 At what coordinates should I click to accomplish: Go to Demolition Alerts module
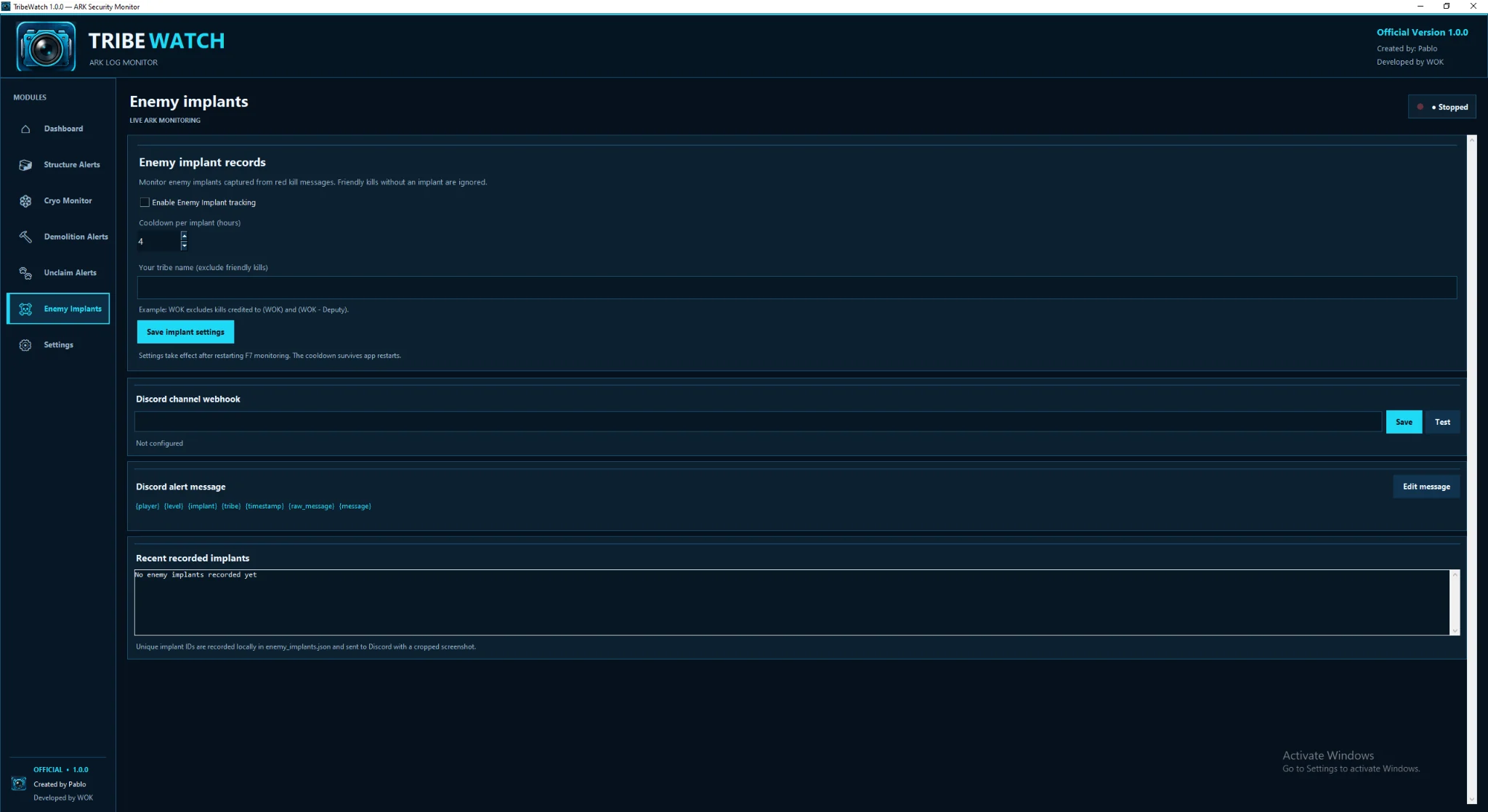click(x=58, y=237)
